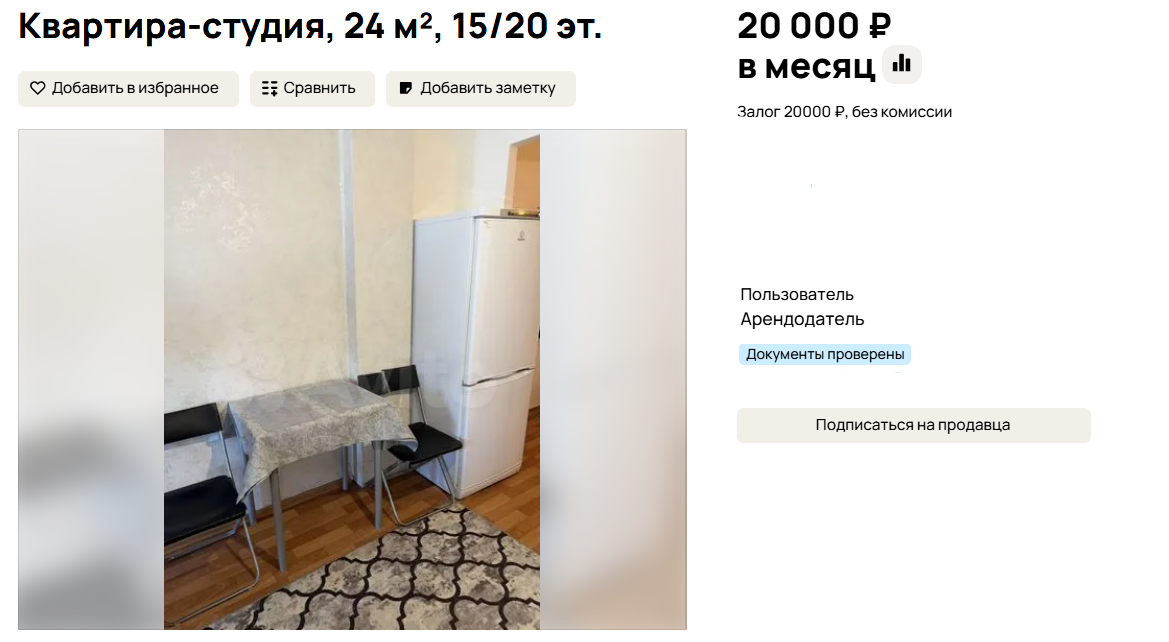This screenshot has width=1169, height=642.
Task: Click the note icon beside Добавить заметку
Action: (406, 88)
